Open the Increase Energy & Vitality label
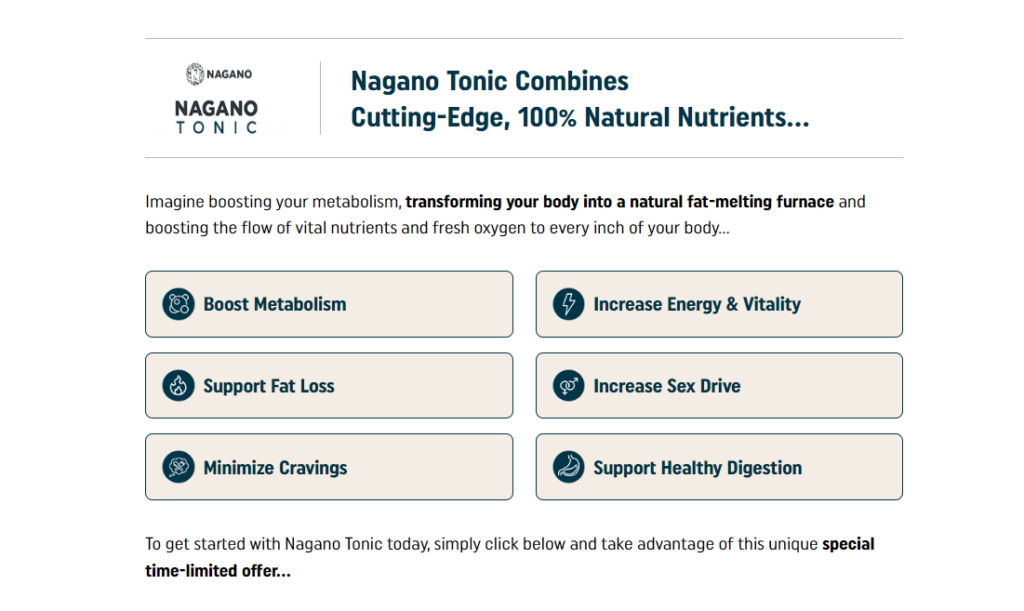 (x=697, y=304)
